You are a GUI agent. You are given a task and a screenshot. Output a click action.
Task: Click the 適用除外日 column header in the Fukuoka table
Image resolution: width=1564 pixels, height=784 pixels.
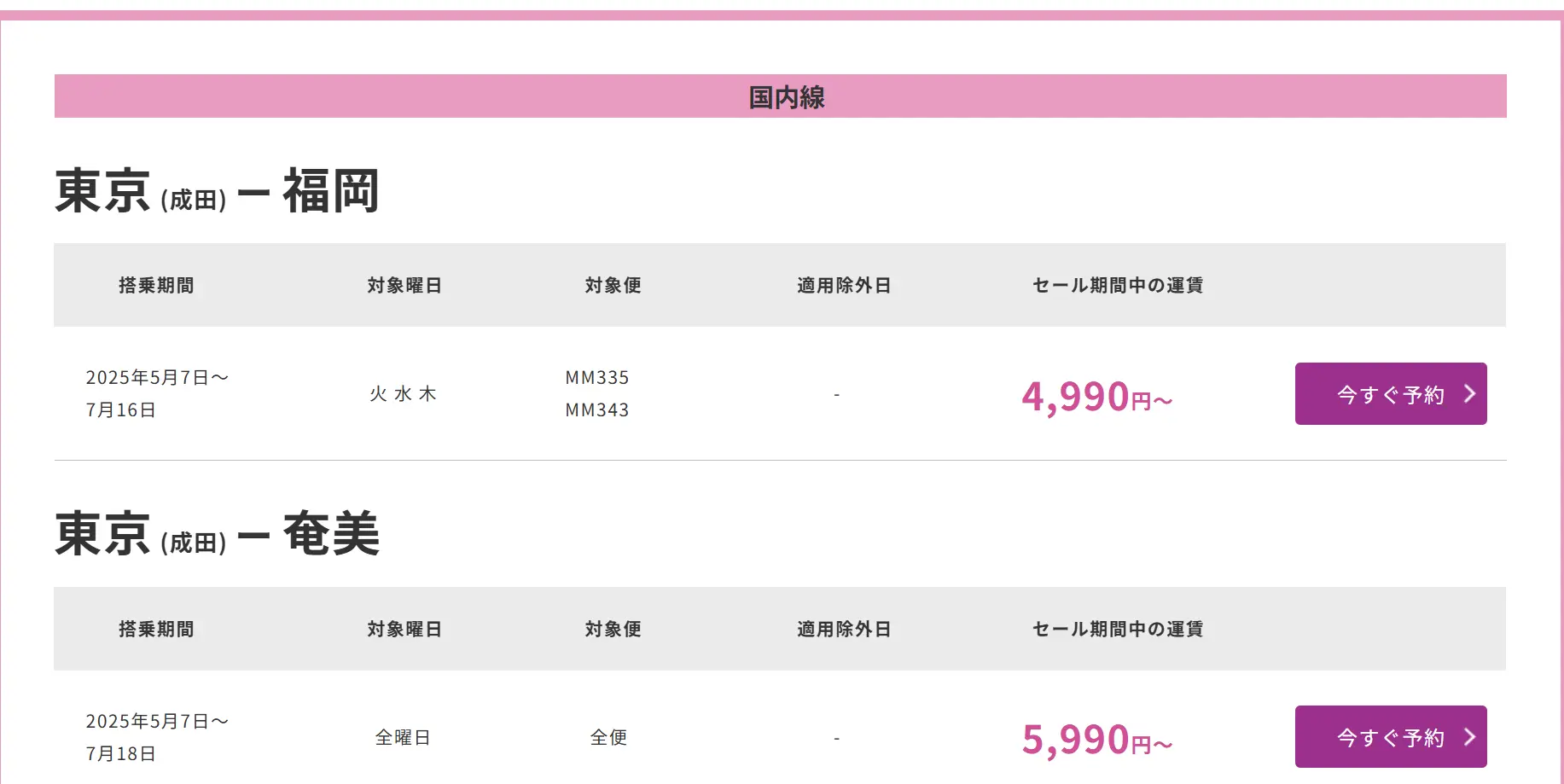click(x=844, y=285)
